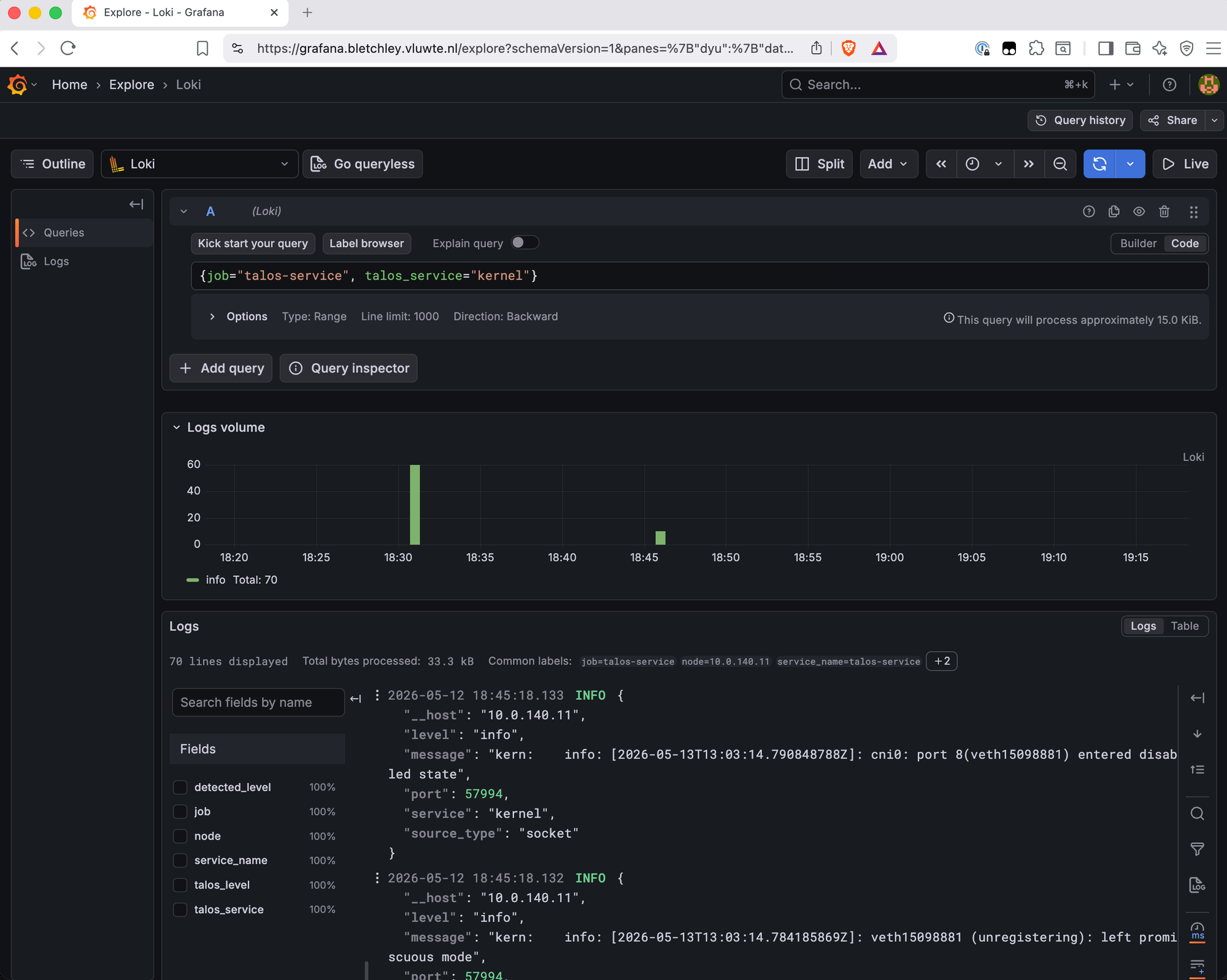Reload the browser page
This screenshot has width=1227, height=980.
click(67, 48)
